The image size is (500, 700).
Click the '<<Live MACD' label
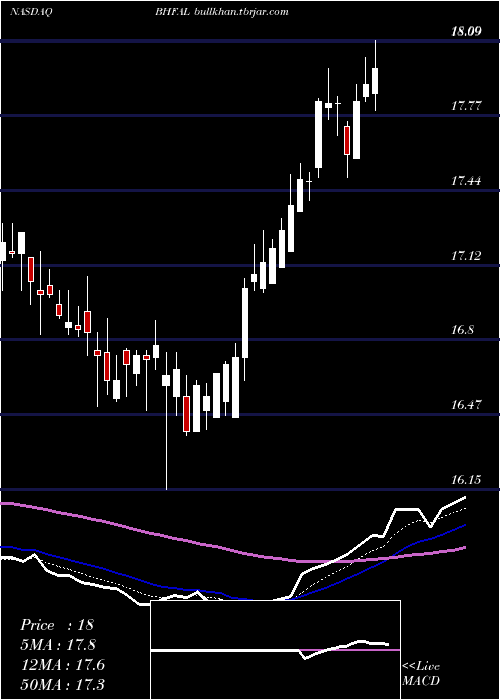click(x=421, y=673)
